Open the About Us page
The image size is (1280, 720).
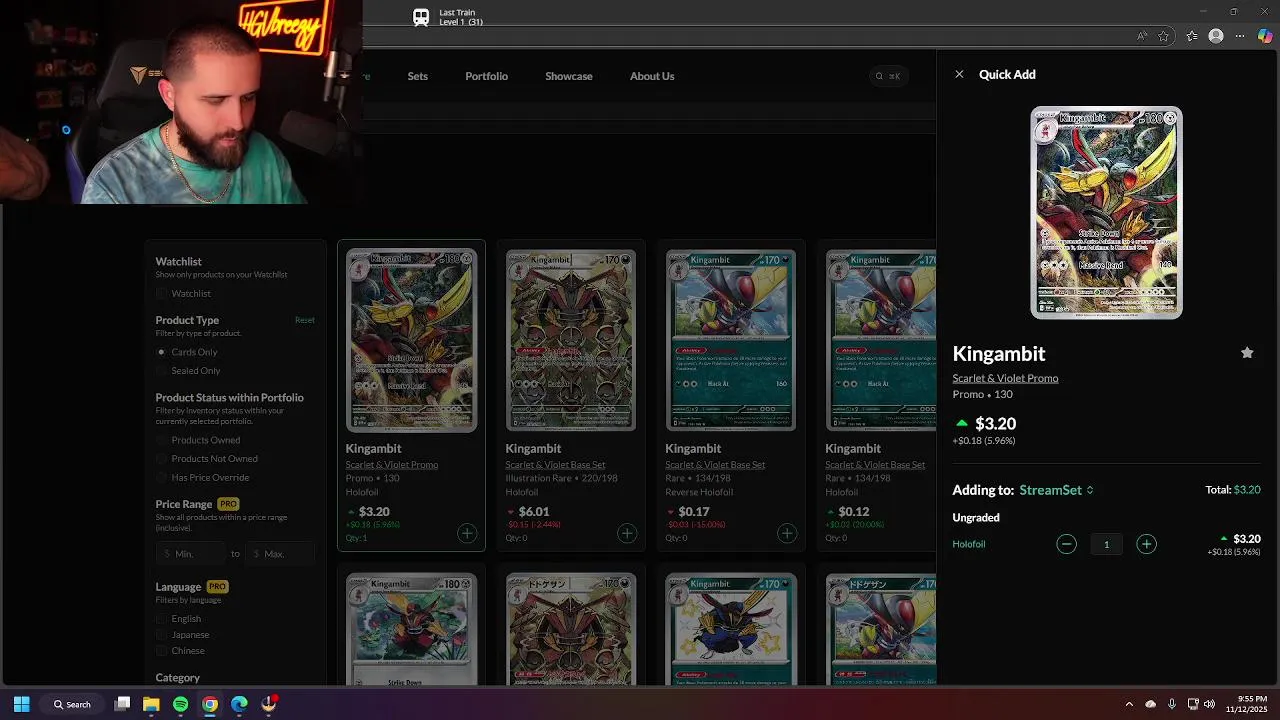[652, 76]
